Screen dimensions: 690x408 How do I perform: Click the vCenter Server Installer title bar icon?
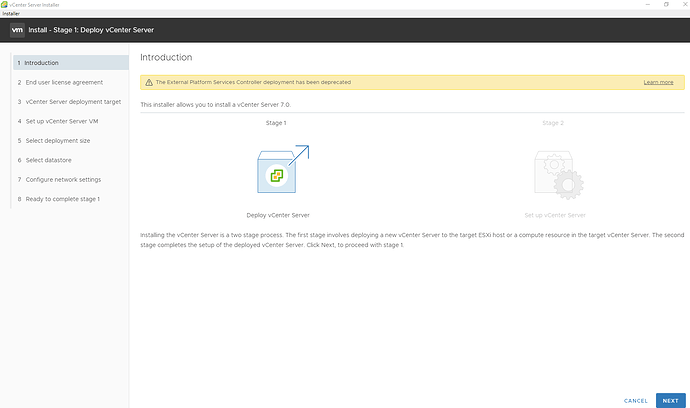tap(4, 4)
